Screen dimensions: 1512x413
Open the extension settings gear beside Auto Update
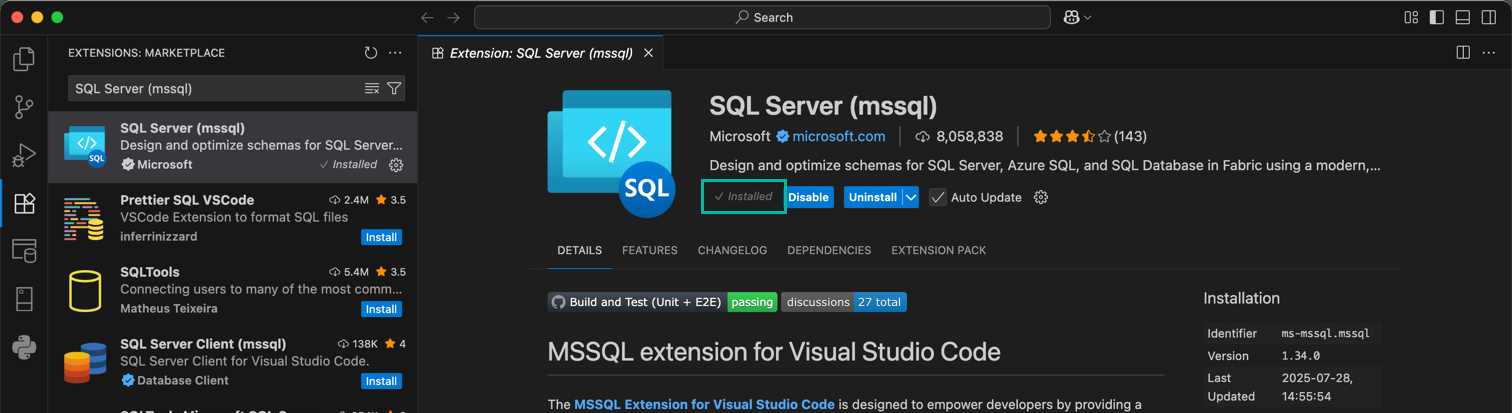(x=1041, y=198)
